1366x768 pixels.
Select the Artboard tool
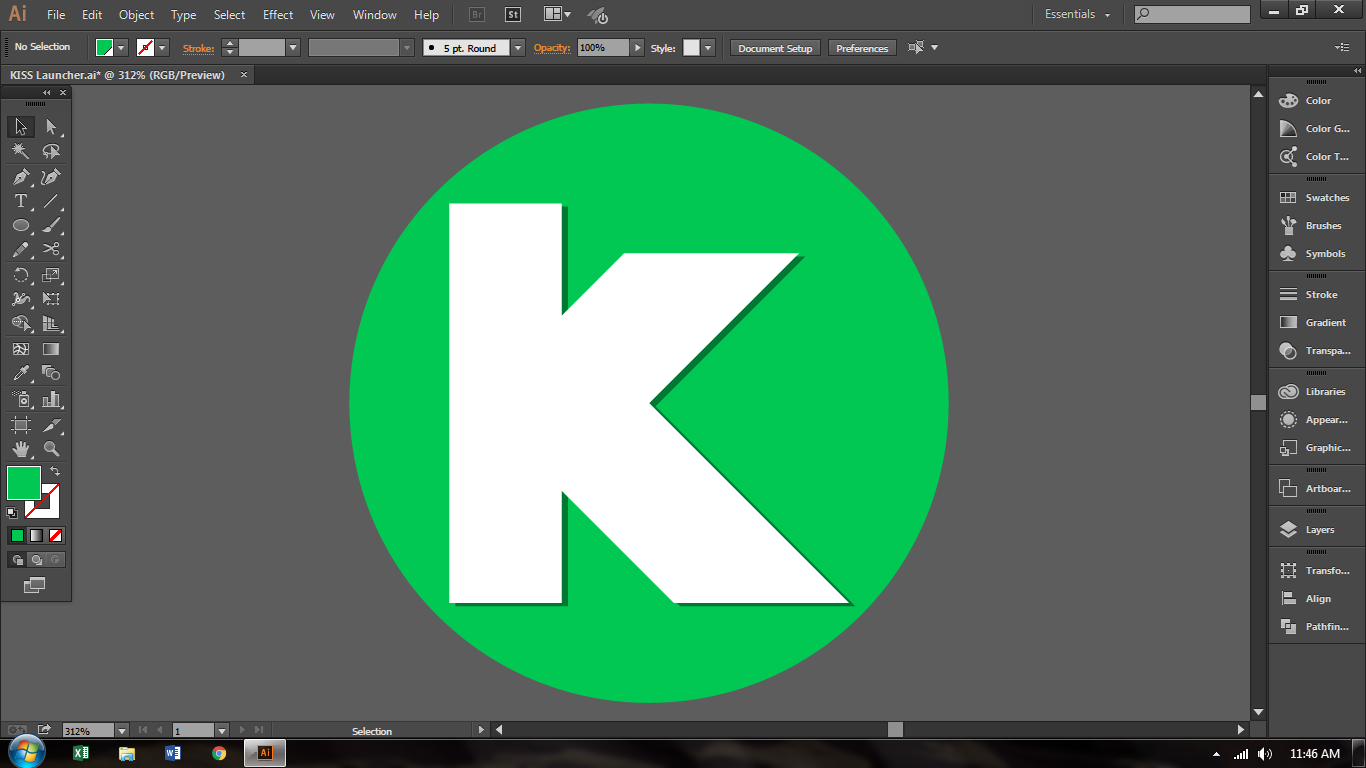pyautogui.click(x=20, y=425)
